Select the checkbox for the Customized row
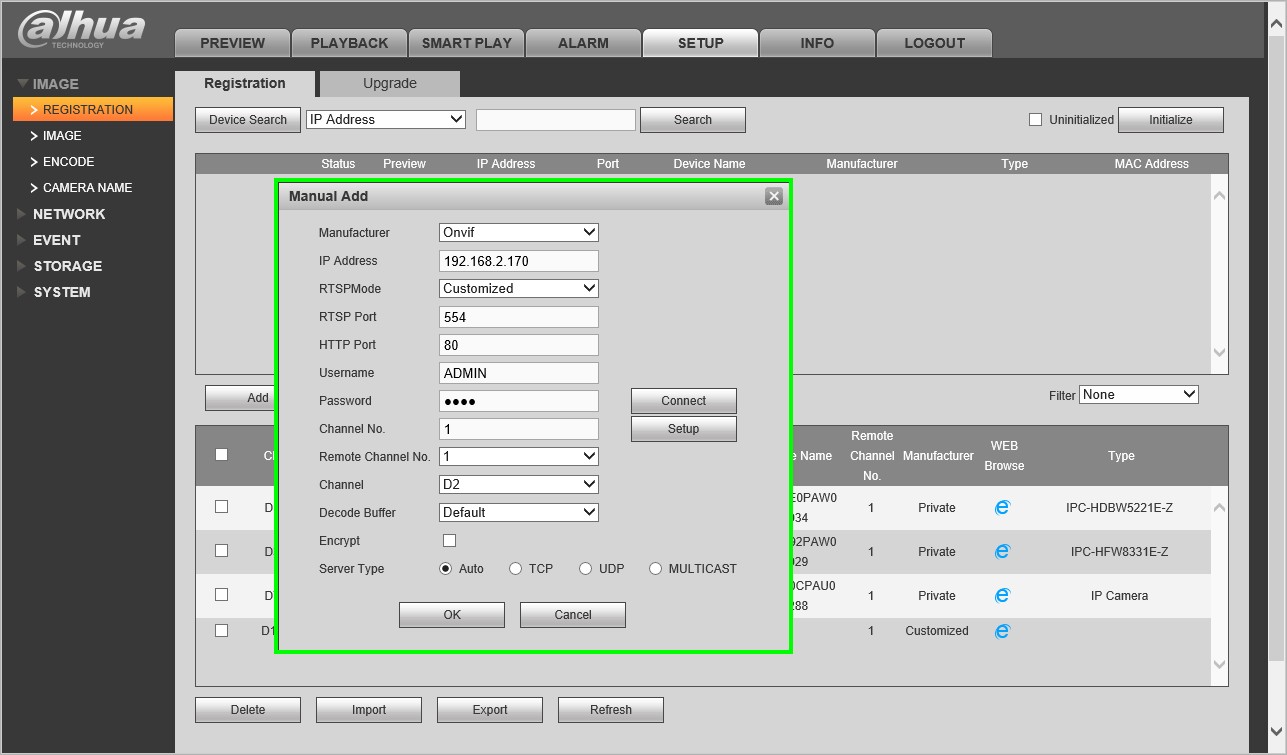This screenshot has width=1287, height=755. (x=221, y=630)
